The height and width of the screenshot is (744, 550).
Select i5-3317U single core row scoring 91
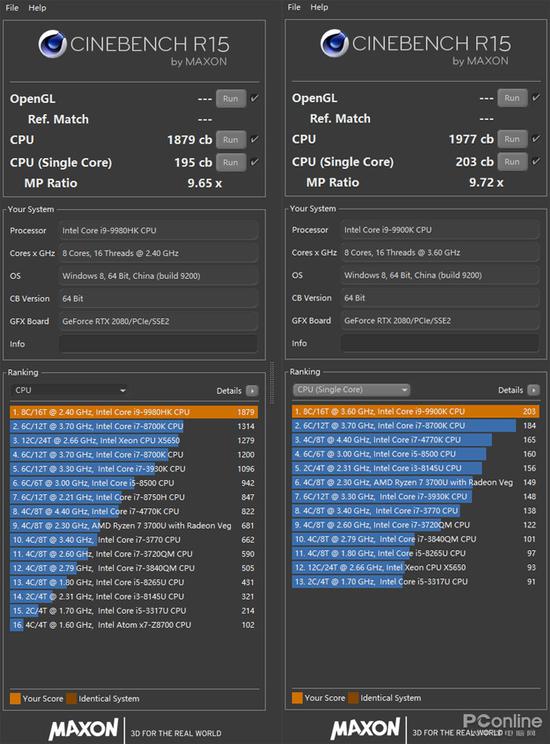[x=416, y=582]
